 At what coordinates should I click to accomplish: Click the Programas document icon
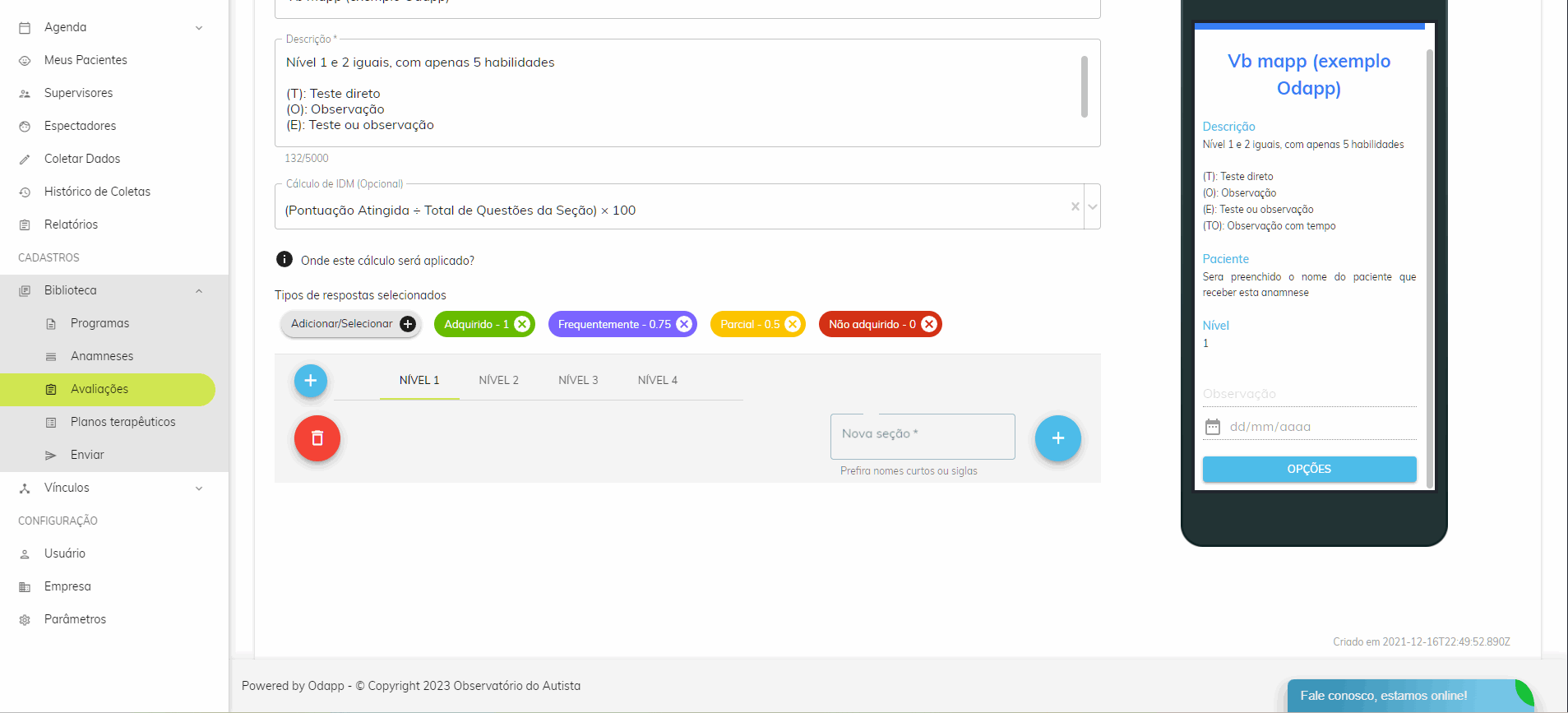[51, 324]
